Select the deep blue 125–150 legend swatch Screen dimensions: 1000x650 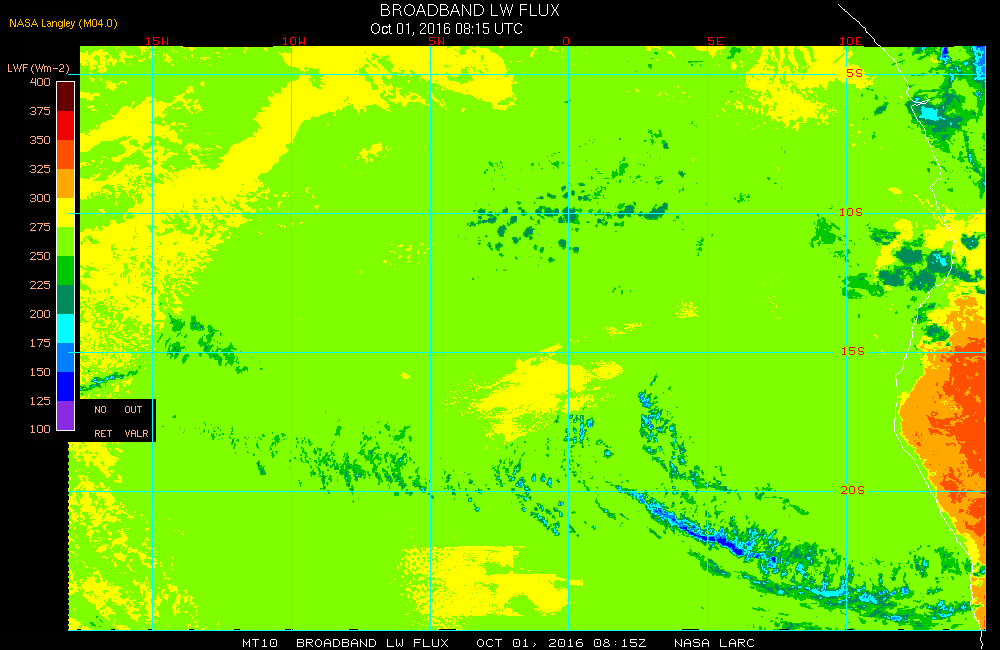[66, 386]
